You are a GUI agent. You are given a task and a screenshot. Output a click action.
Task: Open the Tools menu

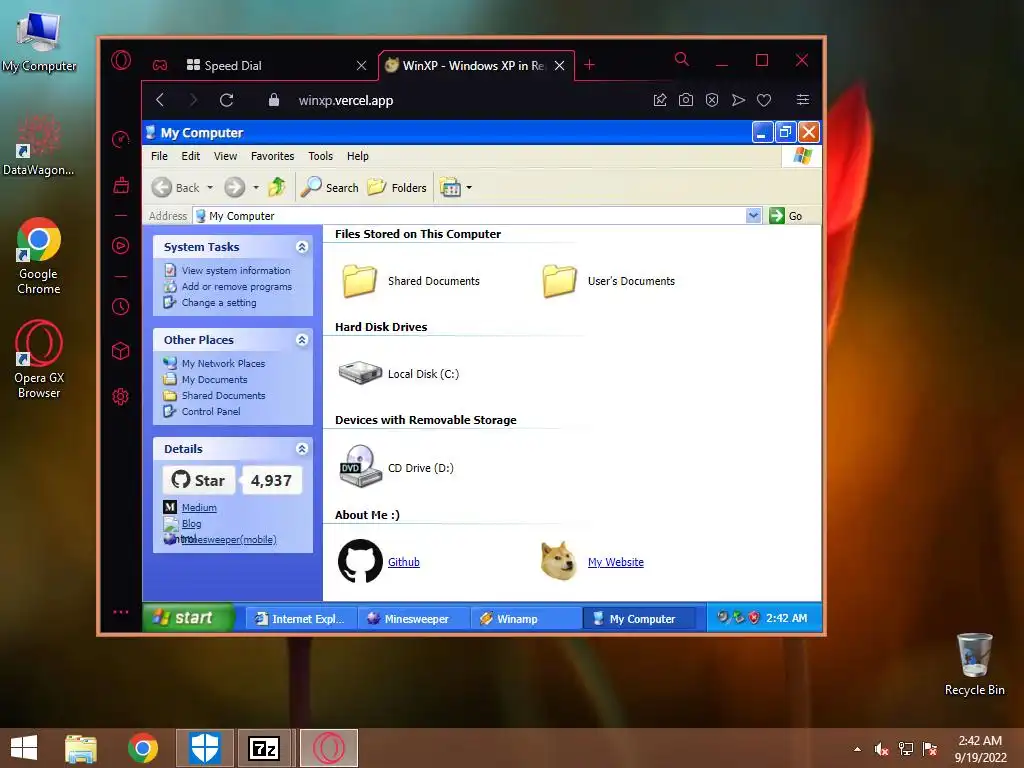tap(321, 156)
